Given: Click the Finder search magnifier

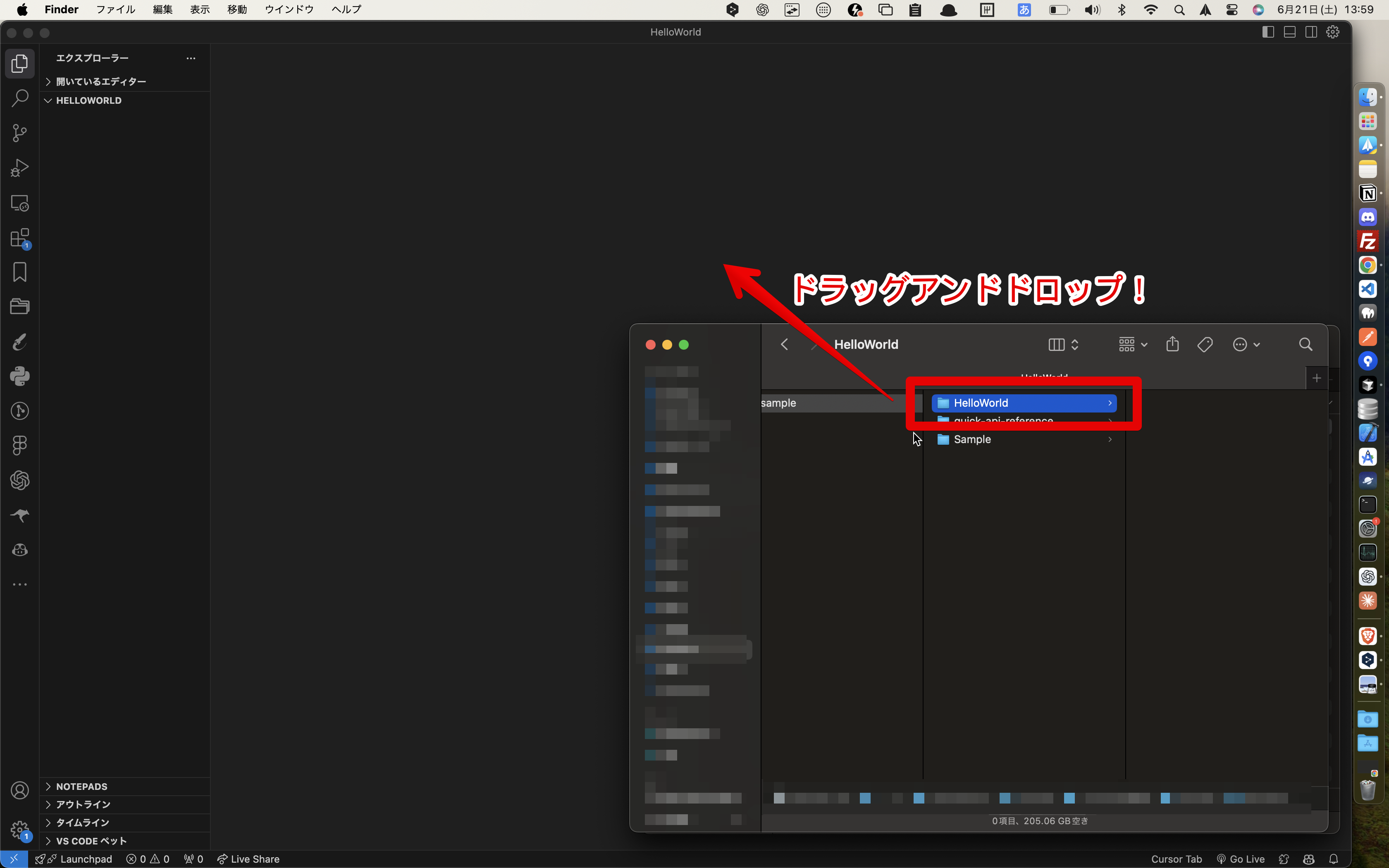Looking at the screenshot, I should click(1306, 344).
